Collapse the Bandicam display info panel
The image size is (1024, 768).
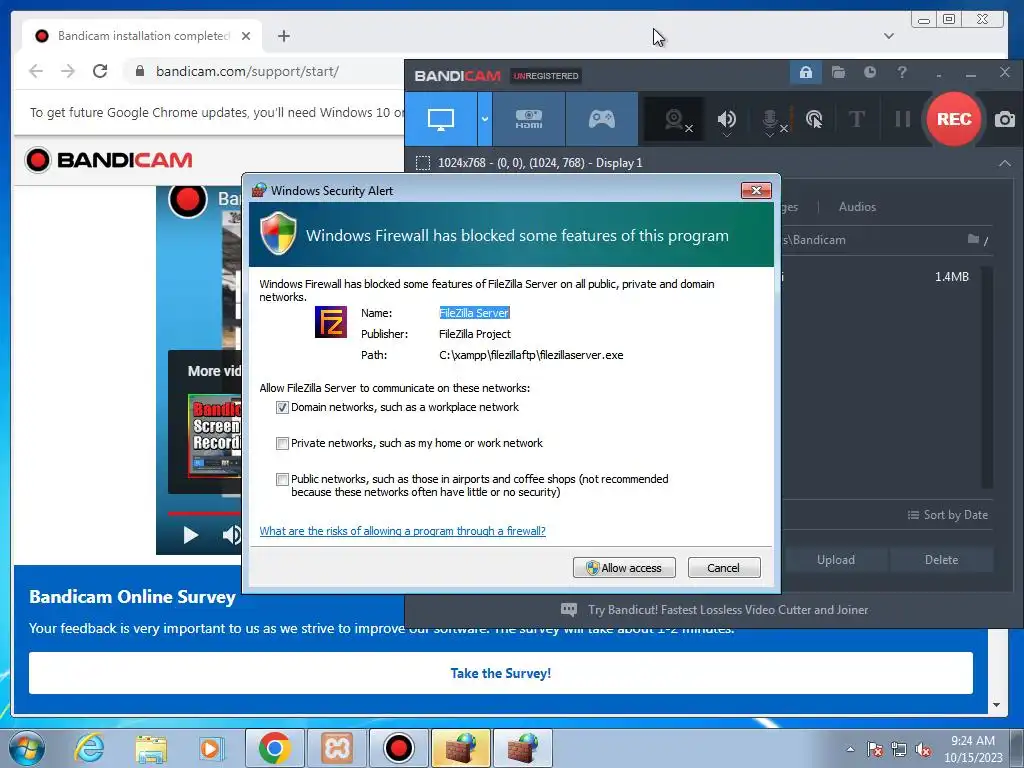(x=1004, y=163)
